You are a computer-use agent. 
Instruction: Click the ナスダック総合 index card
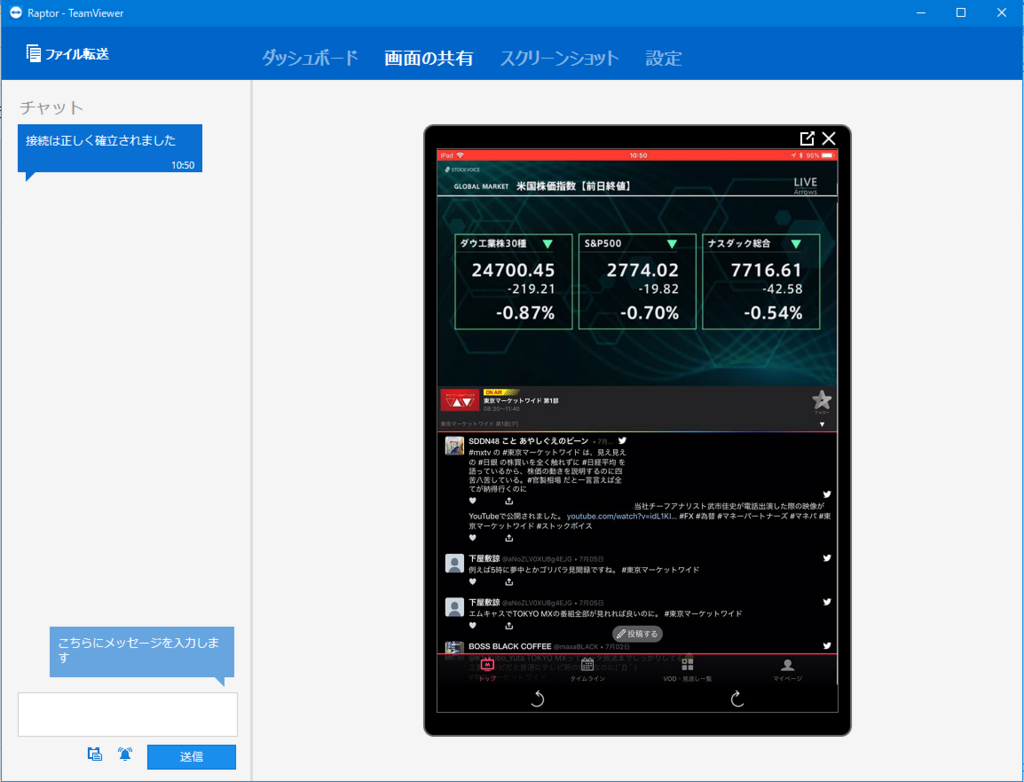click(761, 282)
